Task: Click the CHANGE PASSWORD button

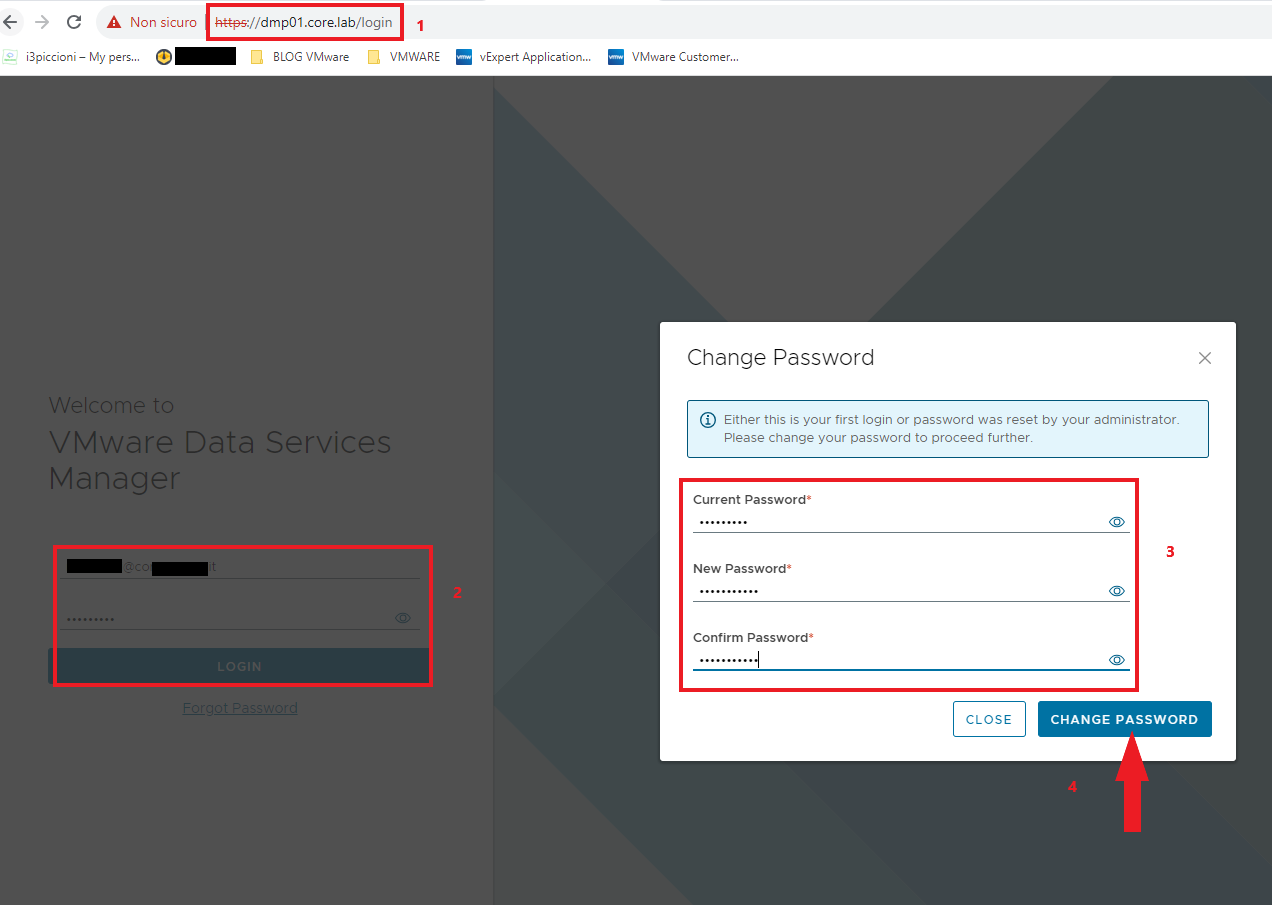Action: [x=1124, y=719]
